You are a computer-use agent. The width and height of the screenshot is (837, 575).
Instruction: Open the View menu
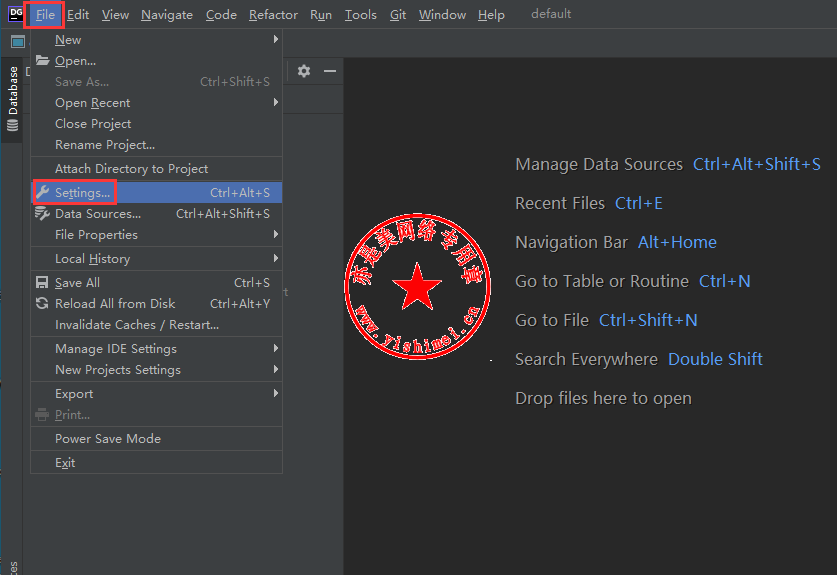[x=115, y=14]
